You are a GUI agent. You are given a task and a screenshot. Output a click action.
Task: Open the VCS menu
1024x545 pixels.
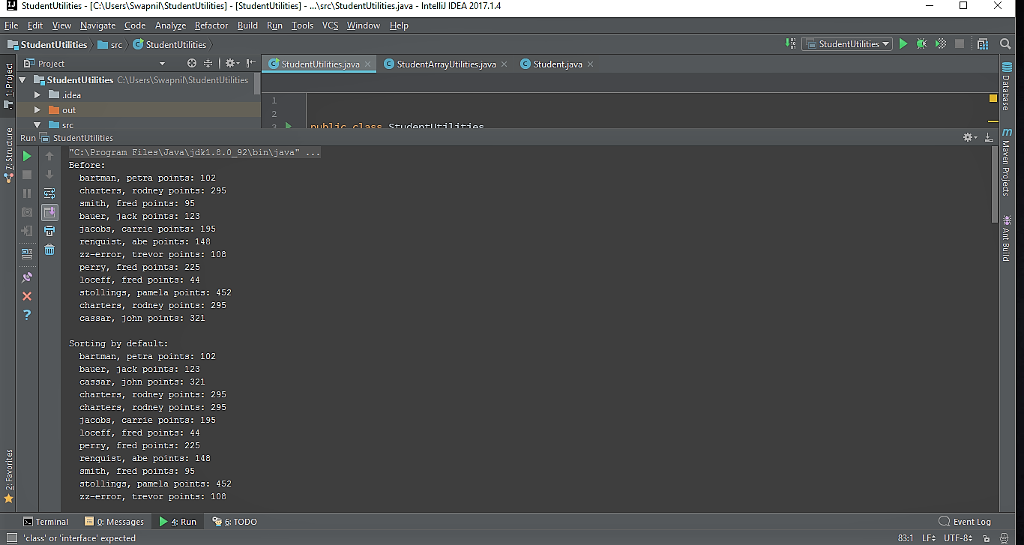(x=330, y=25)
